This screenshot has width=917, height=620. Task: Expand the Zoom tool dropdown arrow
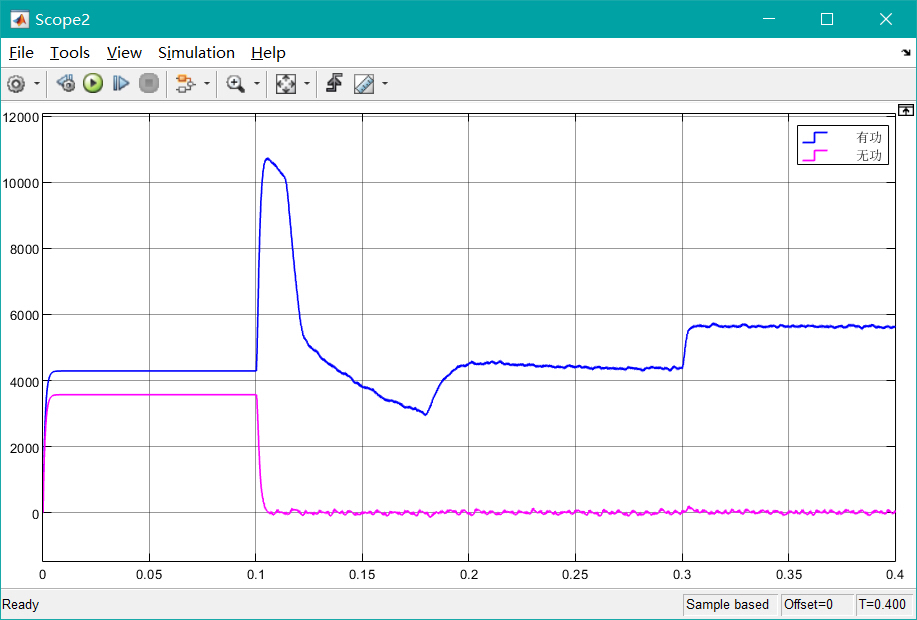[x=256, y=84]
